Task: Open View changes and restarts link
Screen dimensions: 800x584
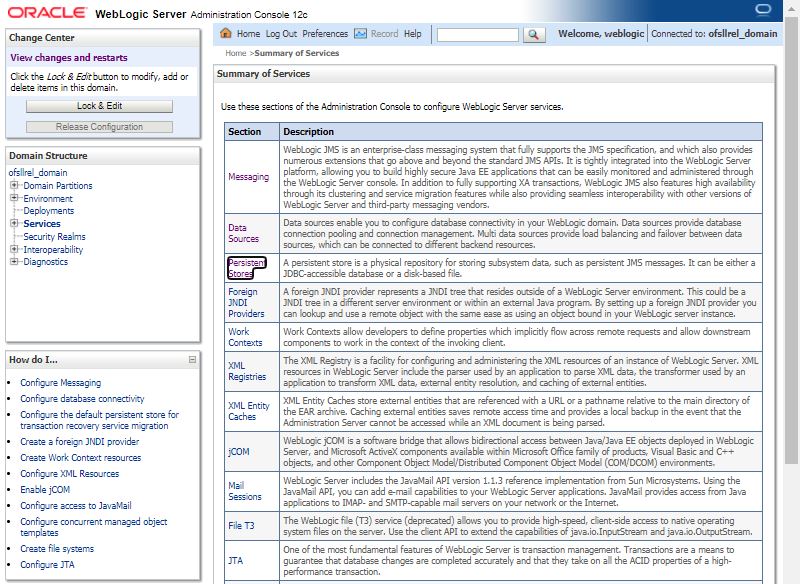Action: tap(69, 58)
